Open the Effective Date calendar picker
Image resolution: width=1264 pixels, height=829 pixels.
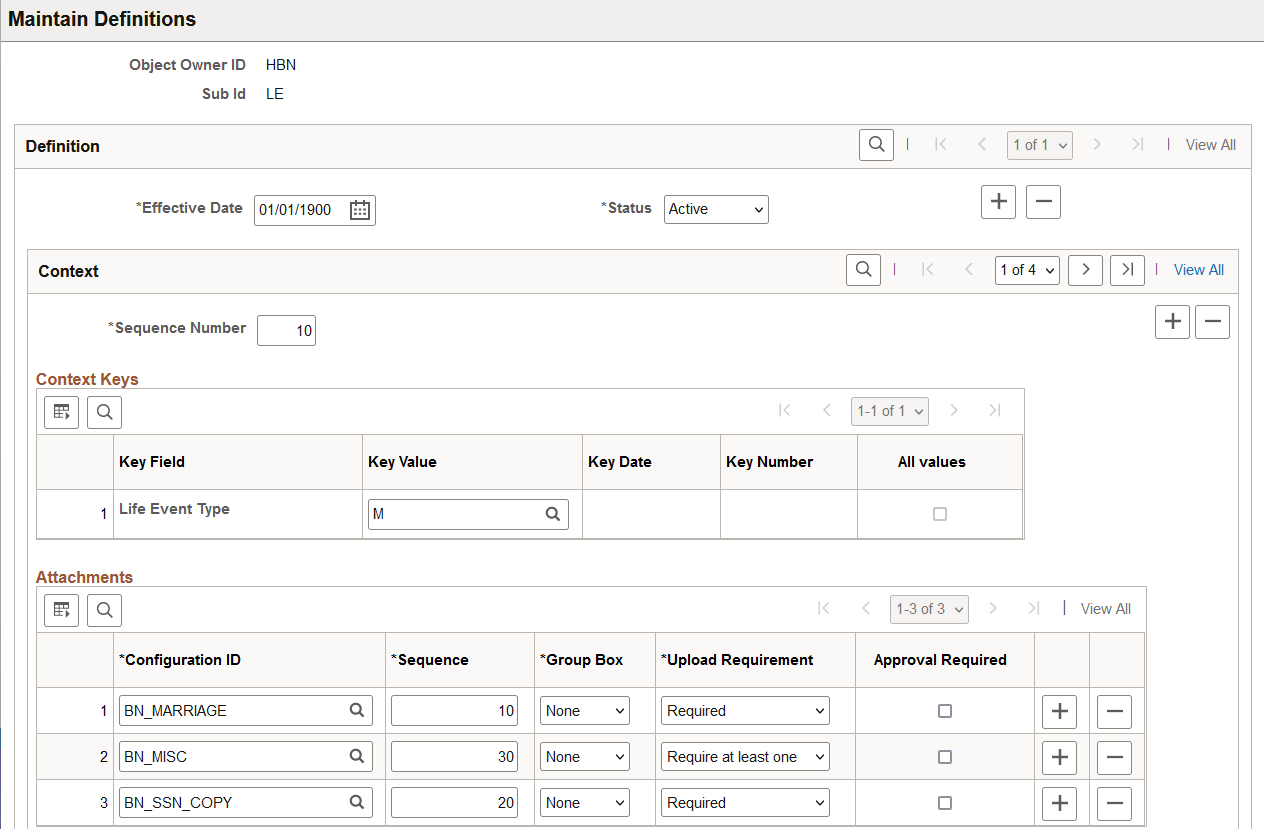(360, 210)
